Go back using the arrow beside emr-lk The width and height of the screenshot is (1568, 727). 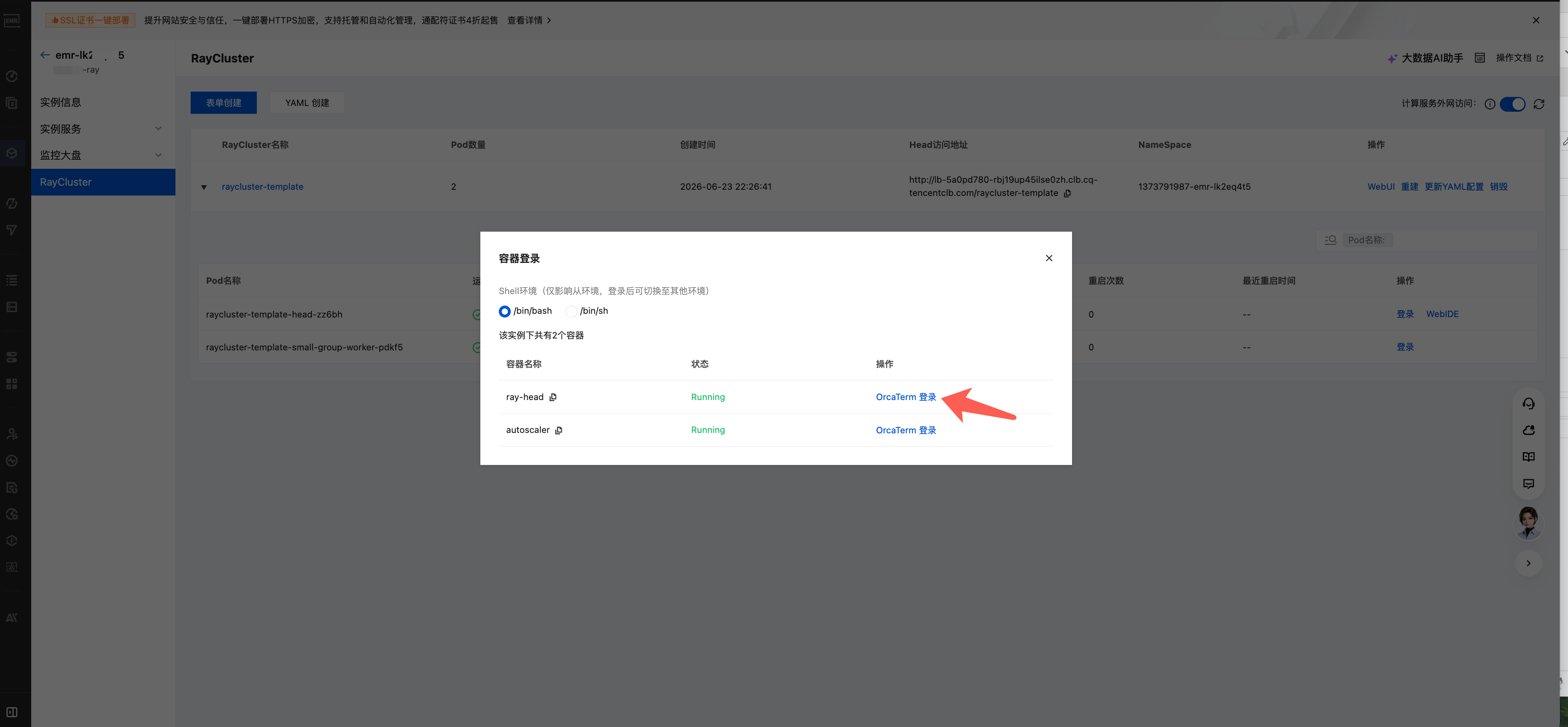point(45,55)
